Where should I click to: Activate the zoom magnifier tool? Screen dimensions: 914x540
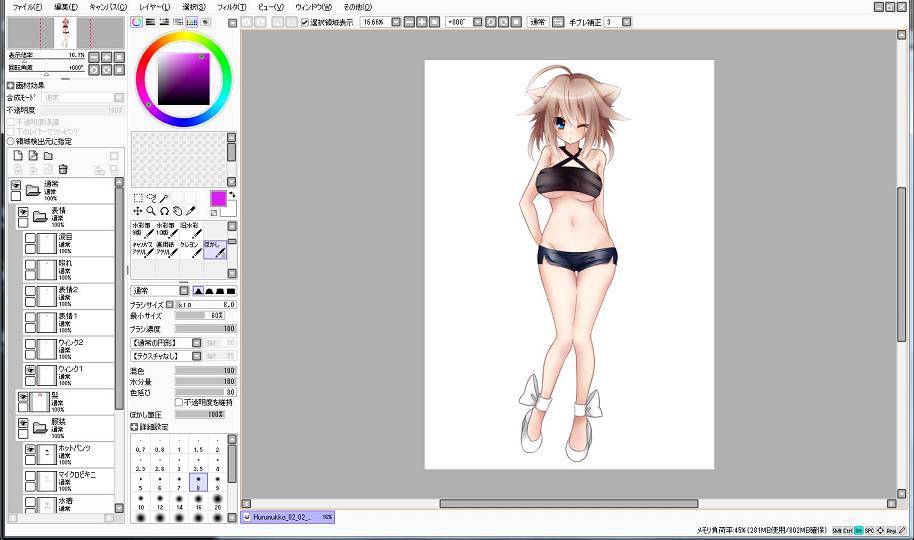[x=151, y=211]
